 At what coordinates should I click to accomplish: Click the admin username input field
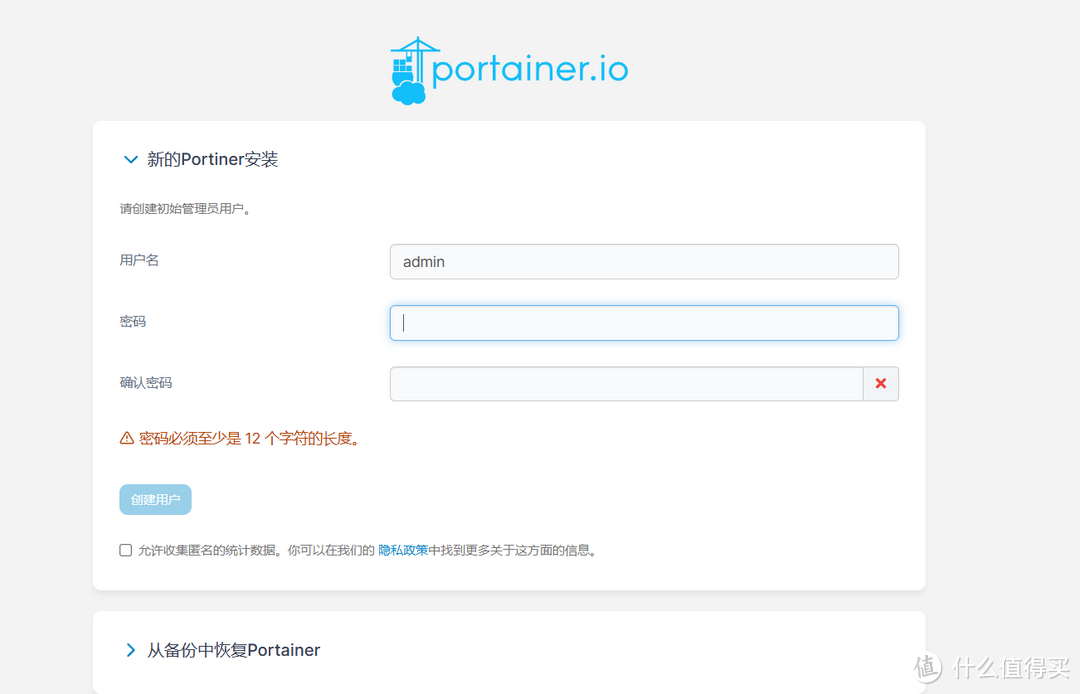tap(644, 262)
